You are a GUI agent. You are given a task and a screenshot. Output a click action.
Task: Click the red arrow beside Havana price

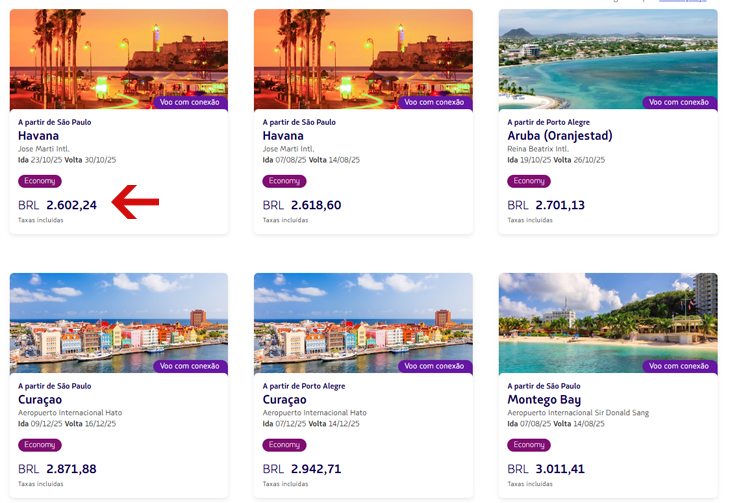point(135,202)
